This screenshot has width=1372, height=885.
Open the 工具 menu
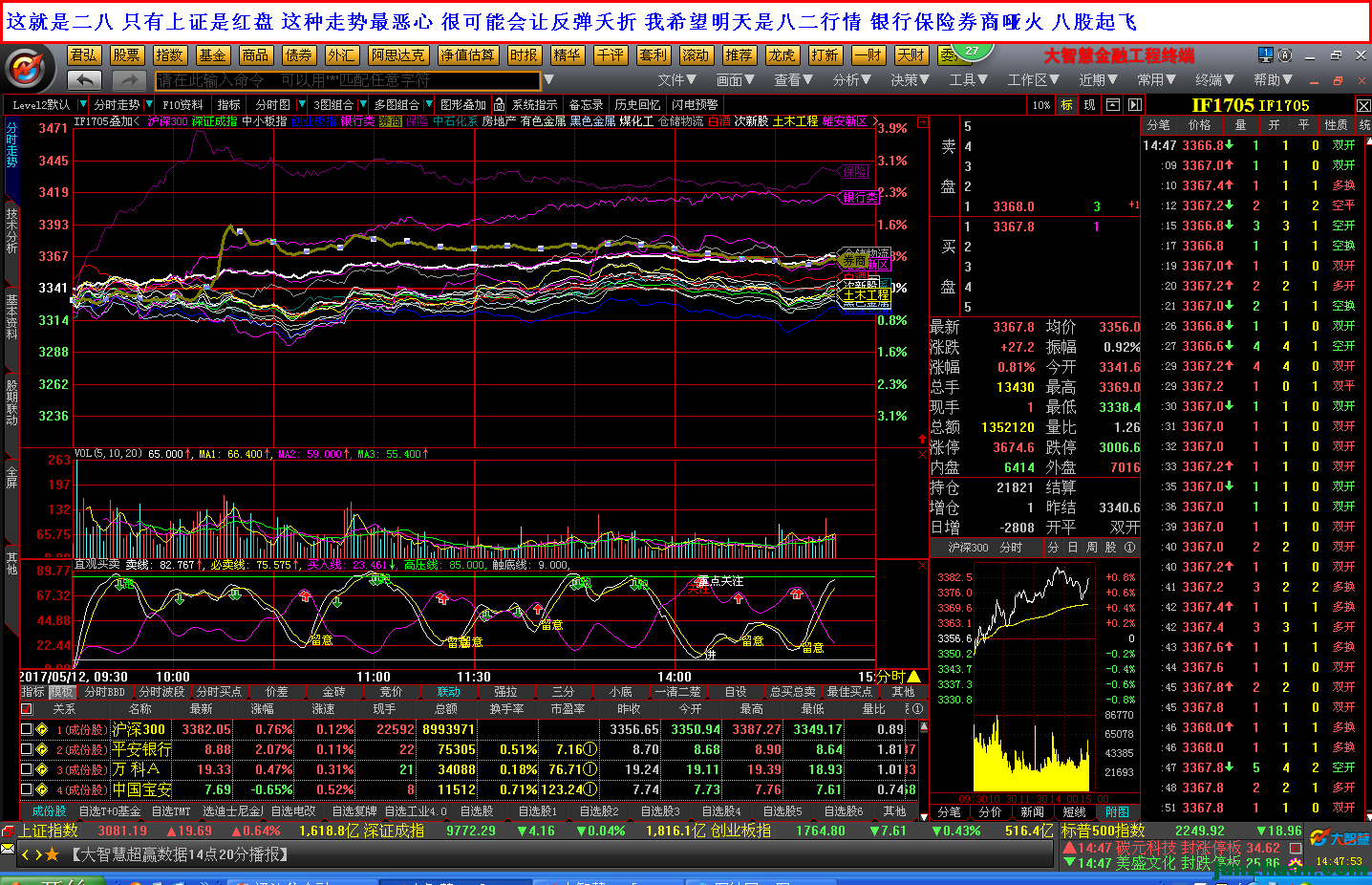pyautogui.click(x=968, y=80)
